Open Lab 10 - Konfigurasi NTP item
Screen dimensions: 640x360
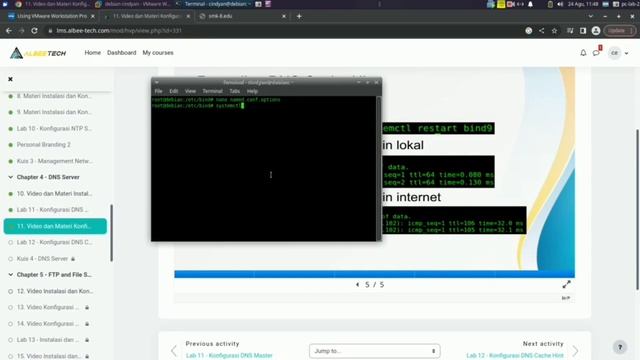coord(54,129)
